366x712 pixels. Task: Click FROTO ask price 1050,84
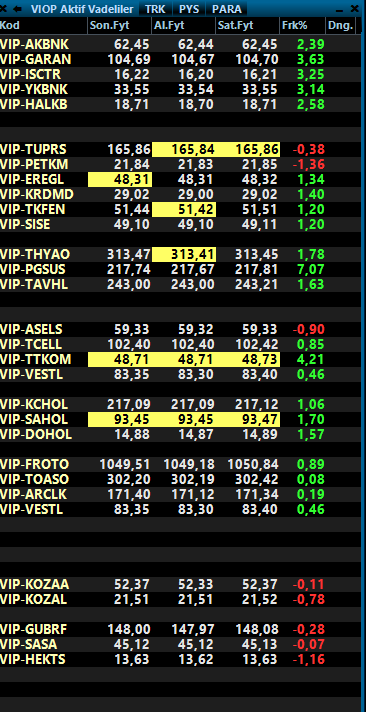[252, 464]
